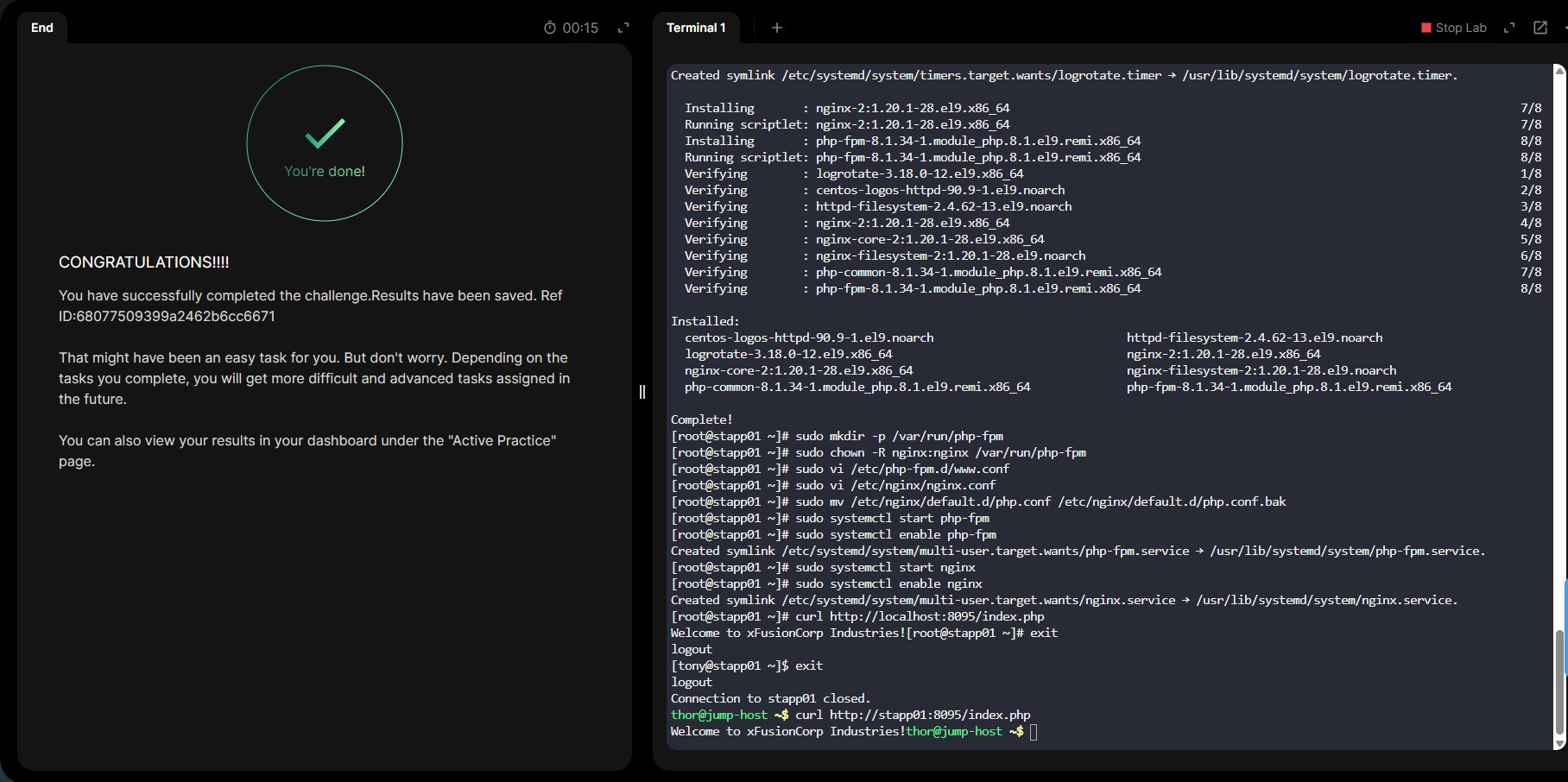Click the "Complete!" line in terminal output

pos(701,419)
